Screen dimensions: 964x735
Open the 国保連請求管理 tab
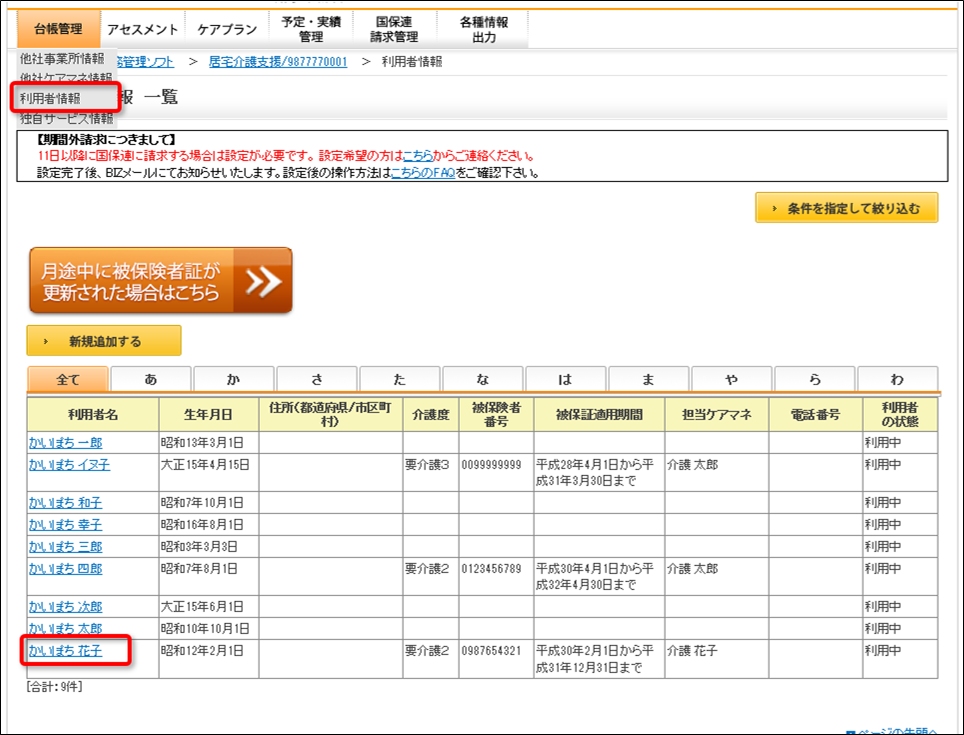point(394,29)
